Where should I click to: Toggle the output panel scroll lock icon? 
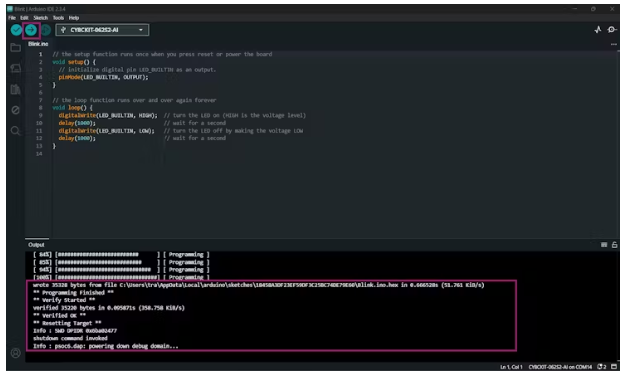(615, 245)
